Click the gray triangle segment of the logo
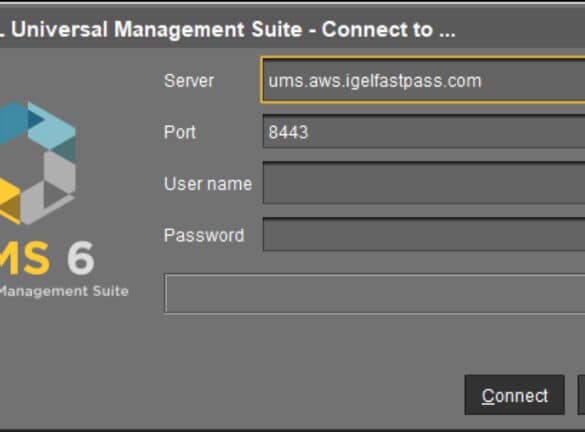This screenshot has height=433, width=585. pos(55,194)
